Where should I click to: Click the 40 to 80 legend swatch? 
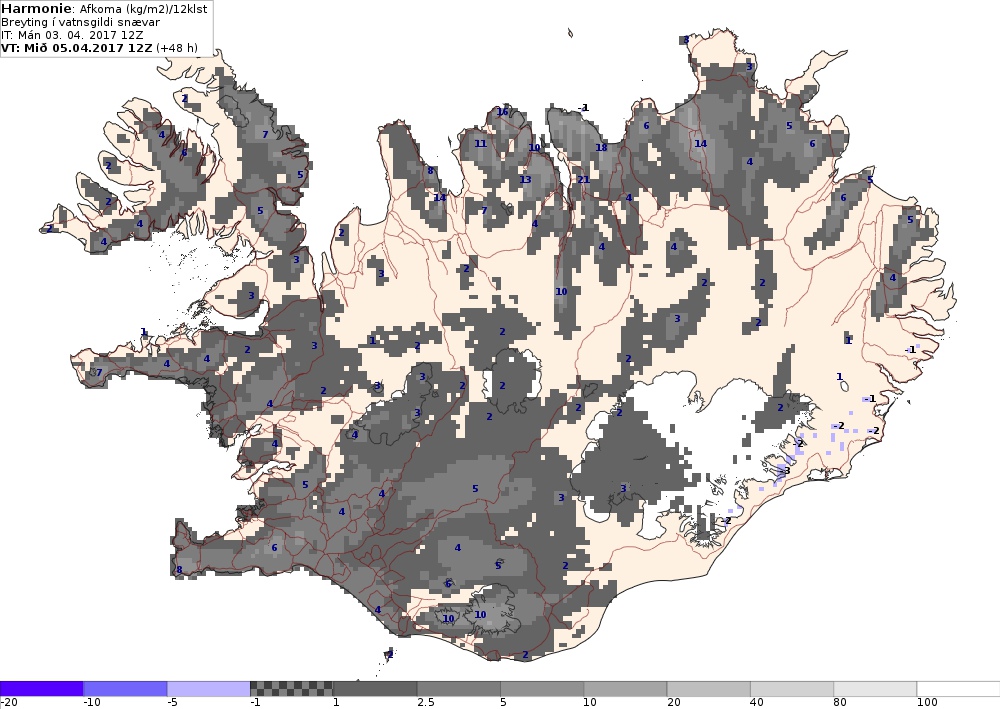point(792,689)
